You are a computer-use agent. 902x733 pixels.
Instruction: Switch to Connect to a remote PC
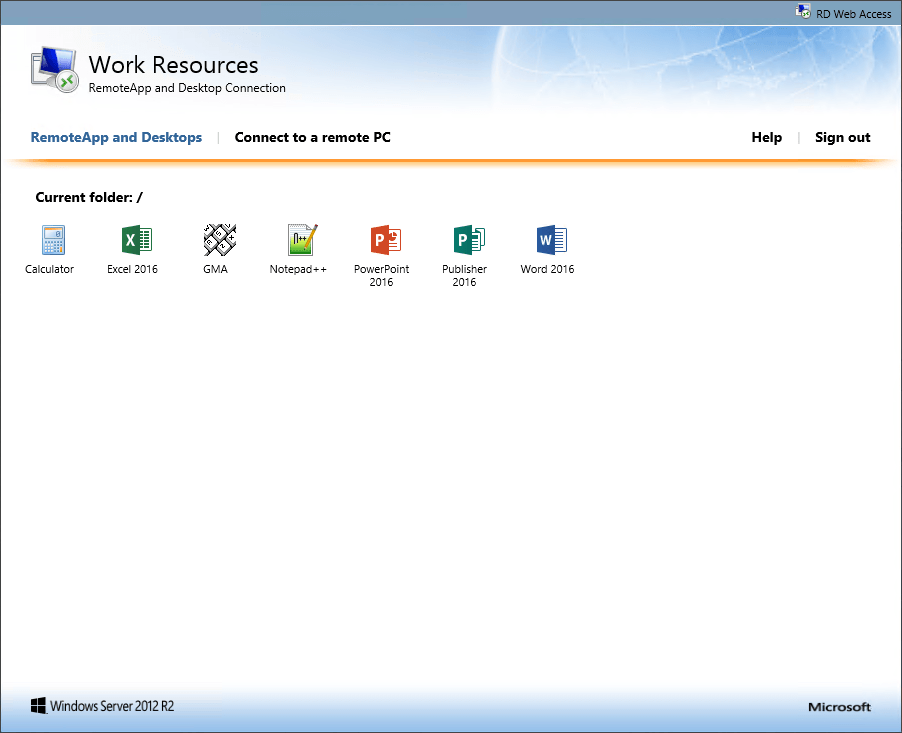pyautogui.click(x=312, y=137)
